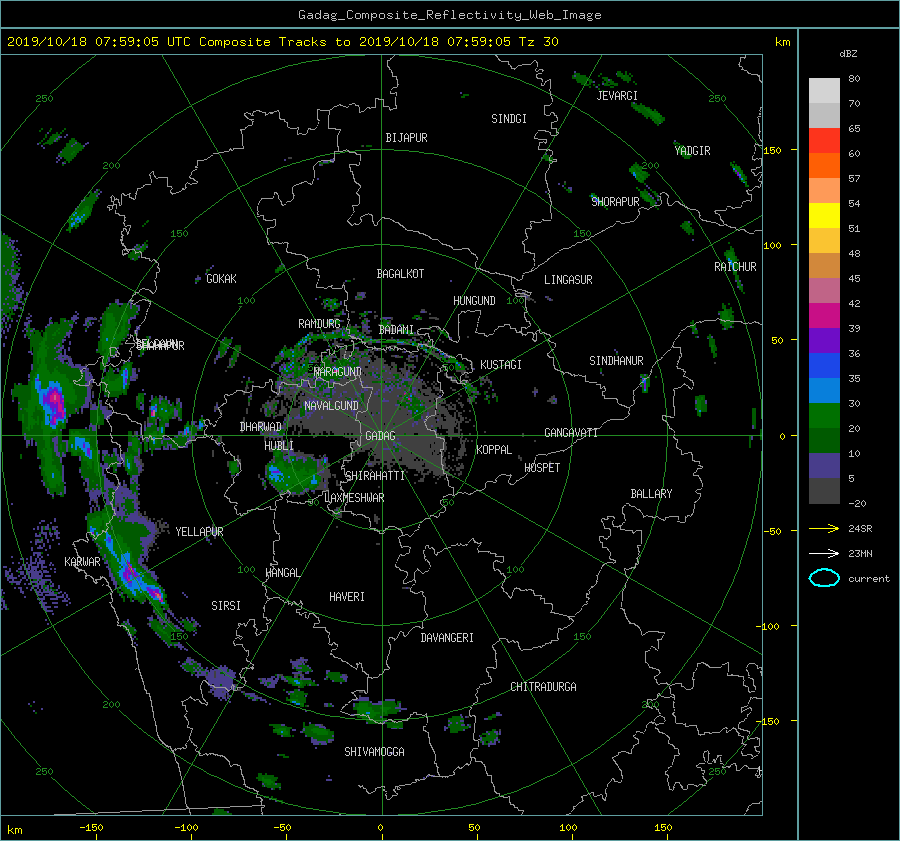Choose the dark gray -20 dBZ swatch
The width and height of the screenshot is (900, 841).
tap(824, 491)
